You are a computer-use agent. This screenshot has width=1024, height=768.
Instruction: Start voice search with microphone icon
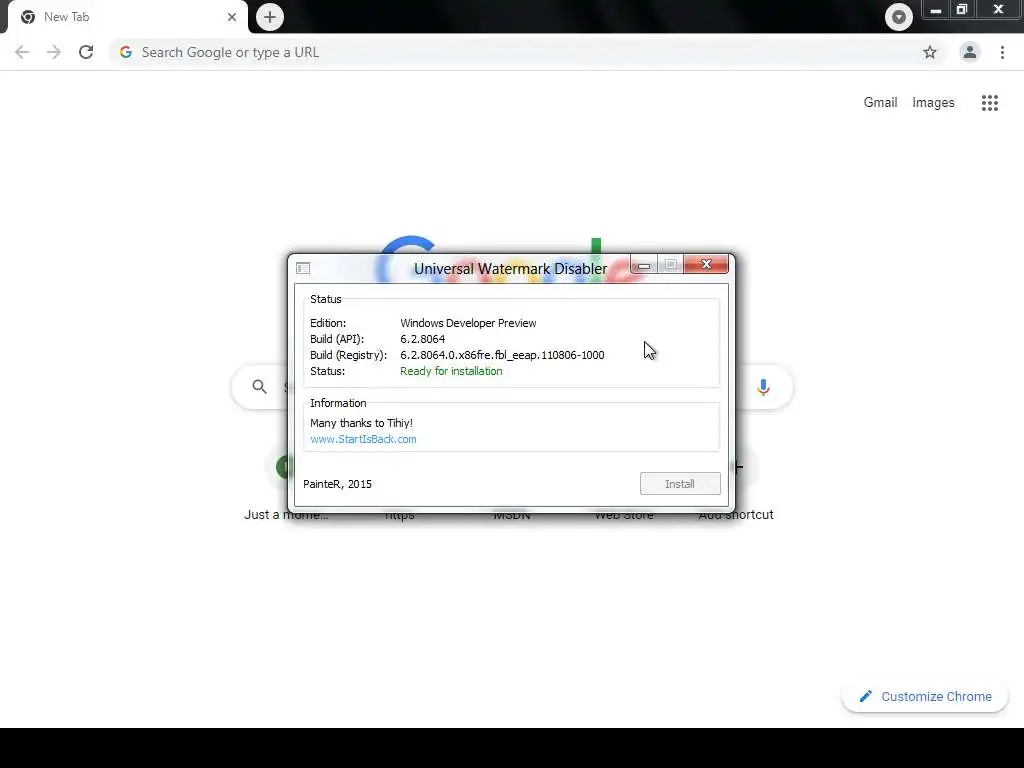tap(763, 387)
